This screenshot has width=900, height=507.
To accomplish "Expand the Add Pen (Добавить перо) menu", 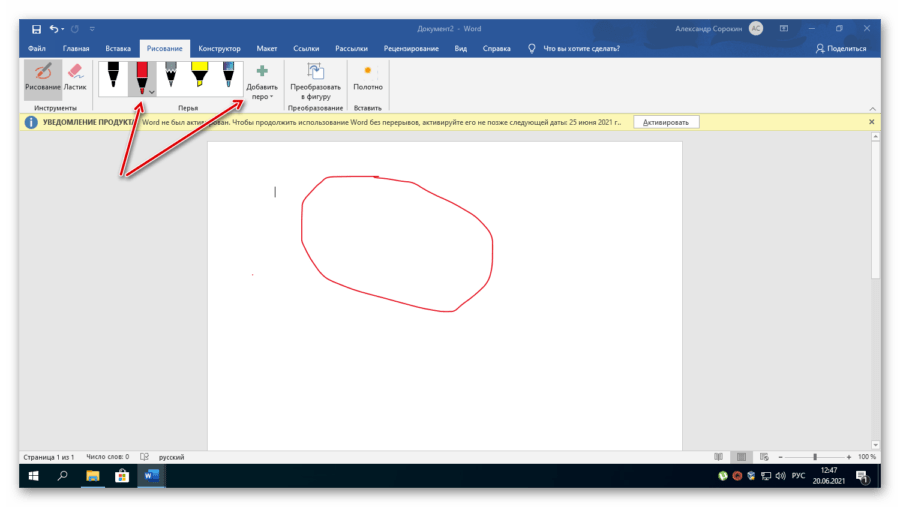I will click(262, 92).
